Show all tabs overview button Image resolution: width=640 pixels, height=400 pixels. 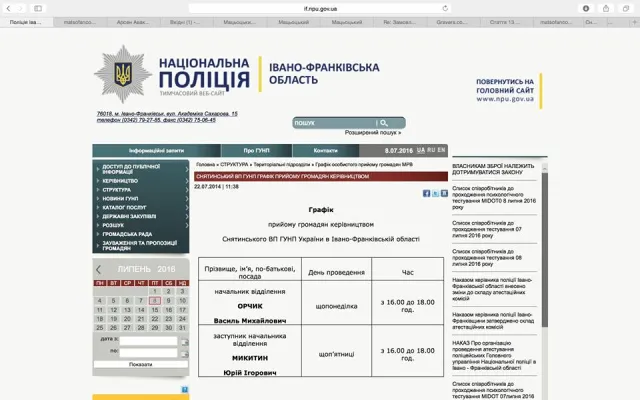pyautogui.click(x=626, y=8)
